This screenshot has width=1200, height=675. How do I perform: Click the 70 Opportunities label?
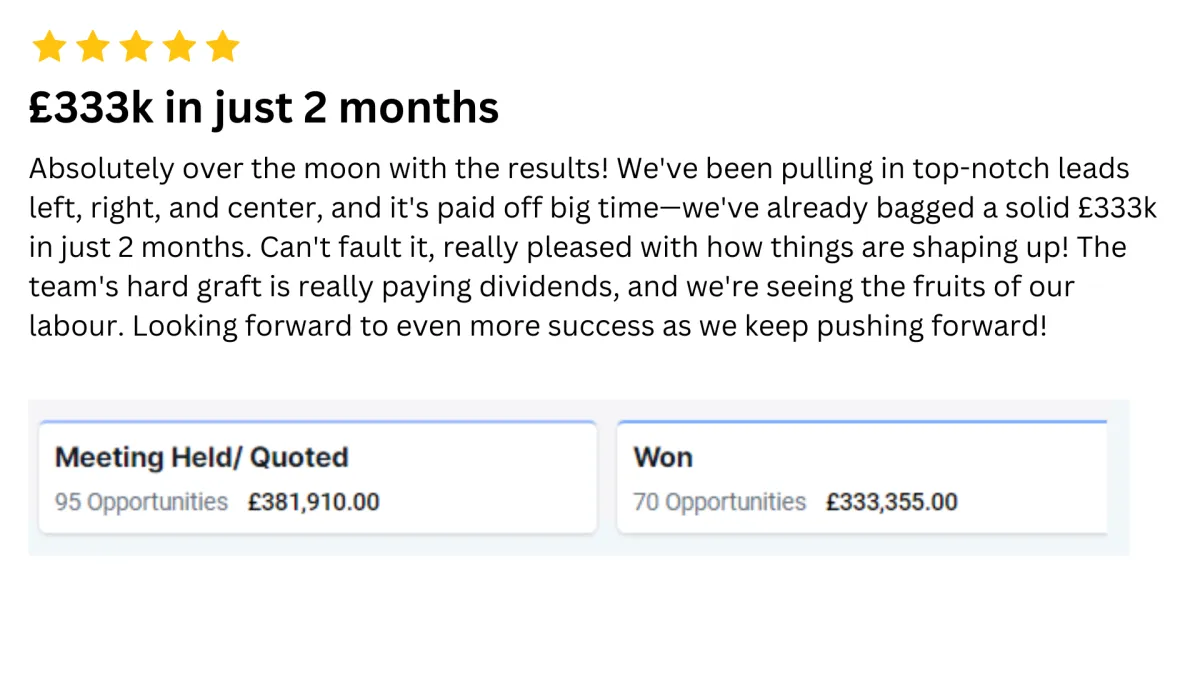click(x=719, y=502)
